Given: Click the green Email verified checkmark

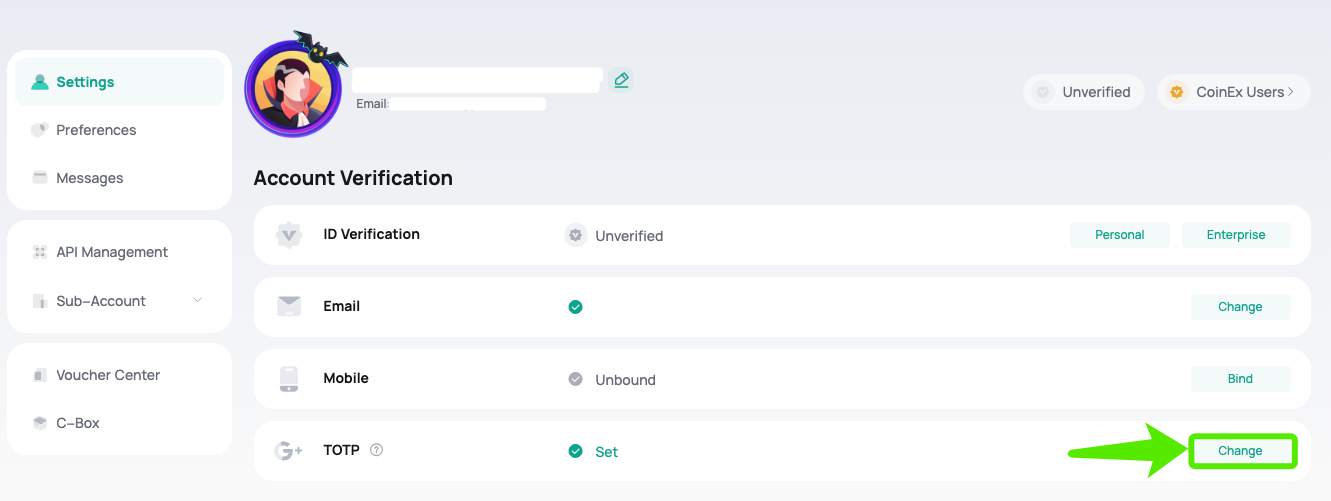Looking at the screenshot, I should point(575,307).
